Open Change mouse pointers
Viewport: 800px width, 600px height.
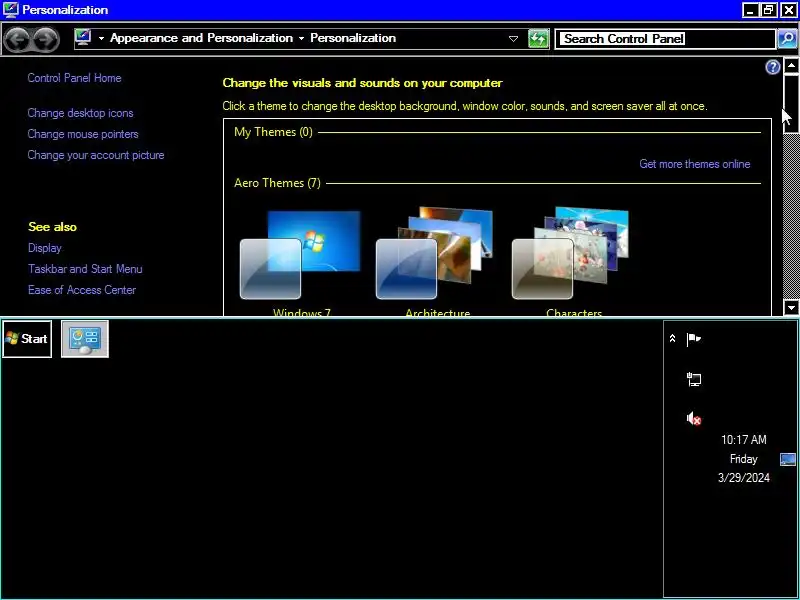pos(83,134)
